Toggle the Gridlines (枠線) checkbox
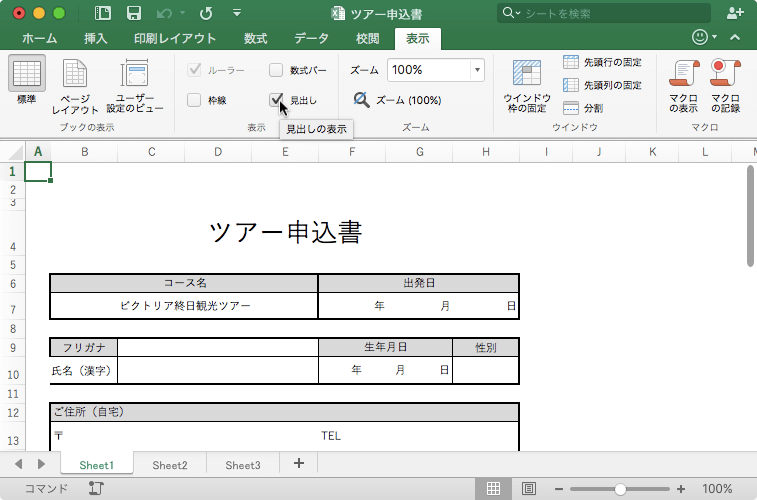This screenshot has width=757, height=500. pos(194,100)
